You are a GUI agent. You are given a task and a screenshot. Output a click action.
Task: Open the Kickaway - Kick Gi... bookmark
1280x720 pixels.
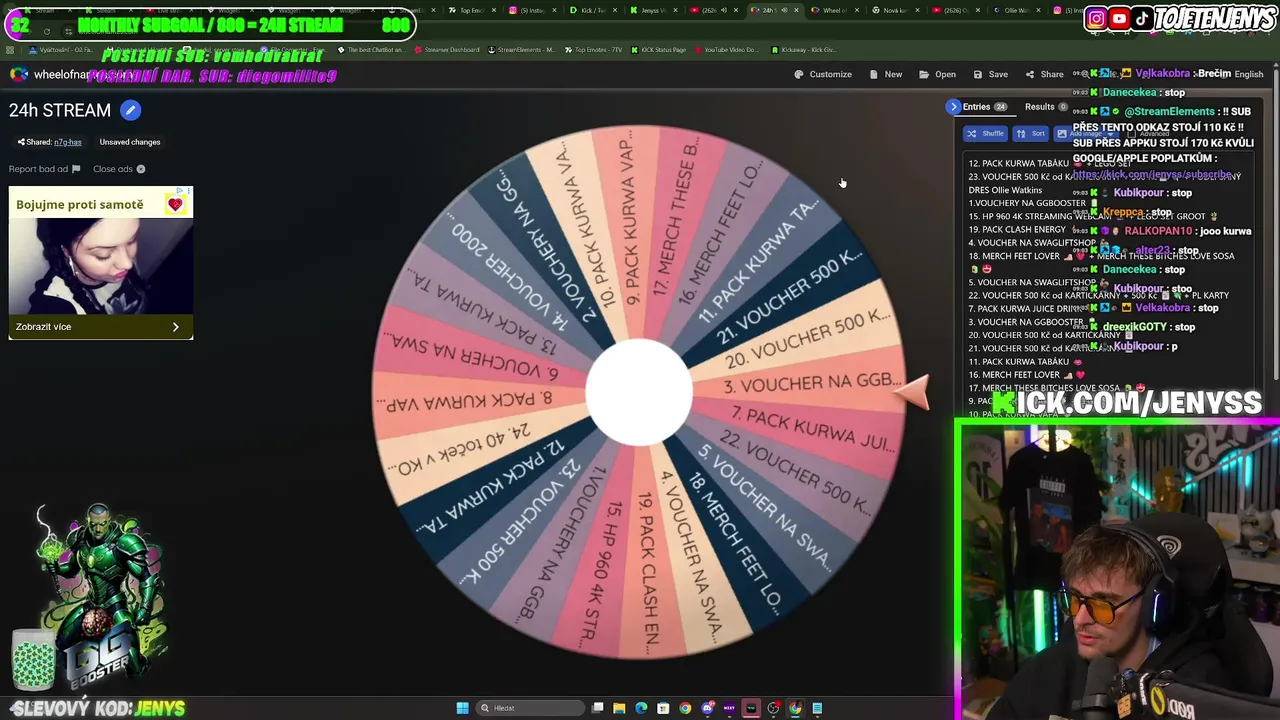coord(803,49)
